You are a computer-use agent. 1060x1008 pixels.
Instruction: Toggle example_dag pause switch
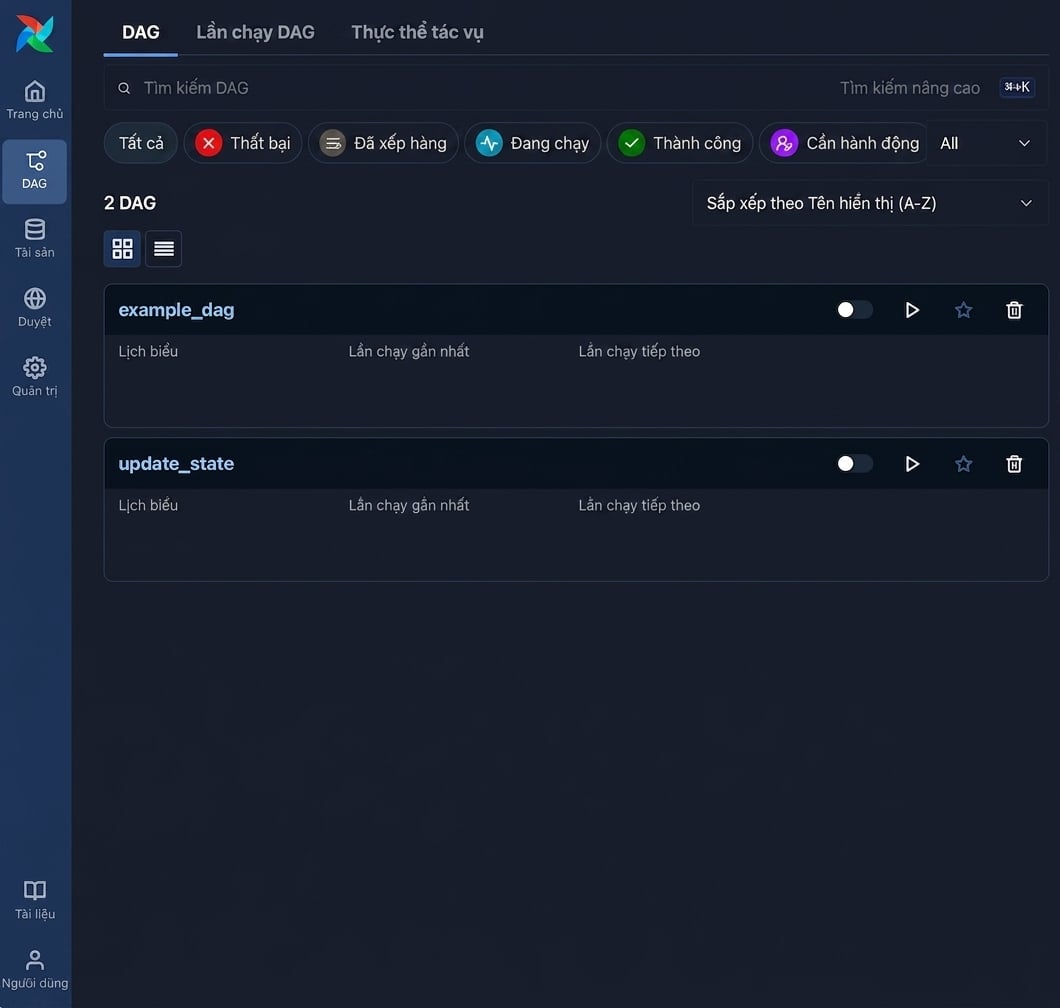(854, 310)
